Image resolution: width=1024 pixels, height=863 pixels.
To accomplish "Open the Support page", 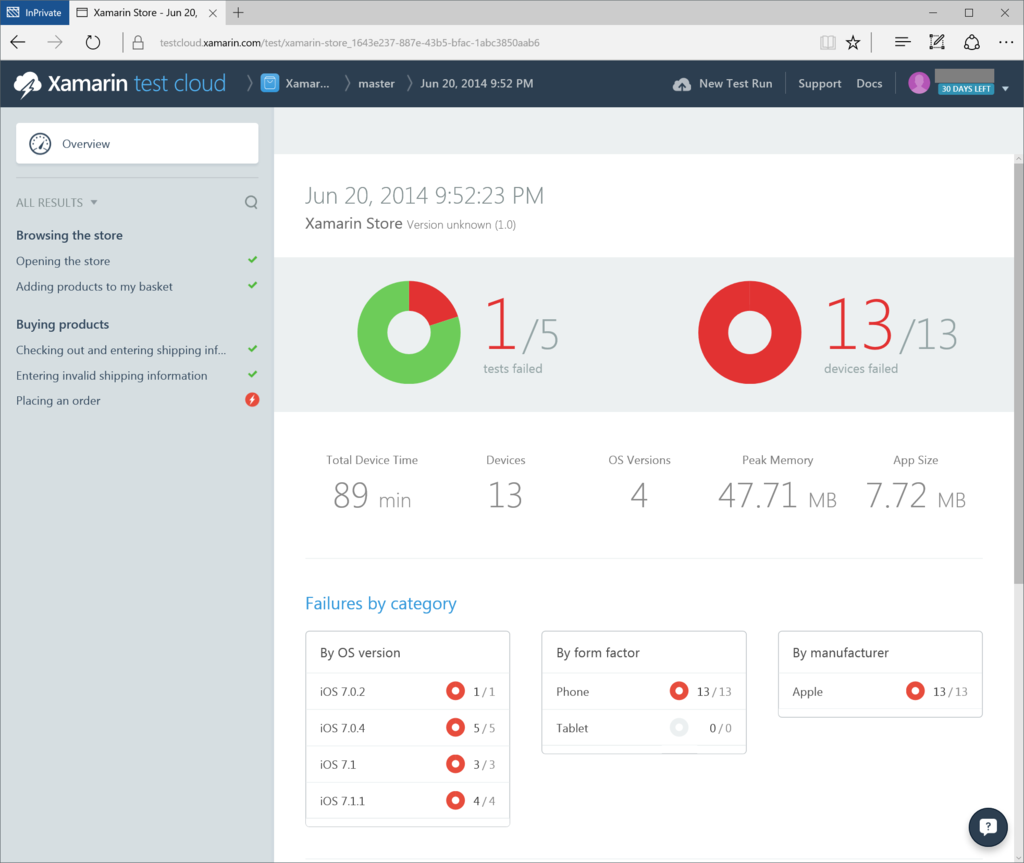I will coord(819,84).
